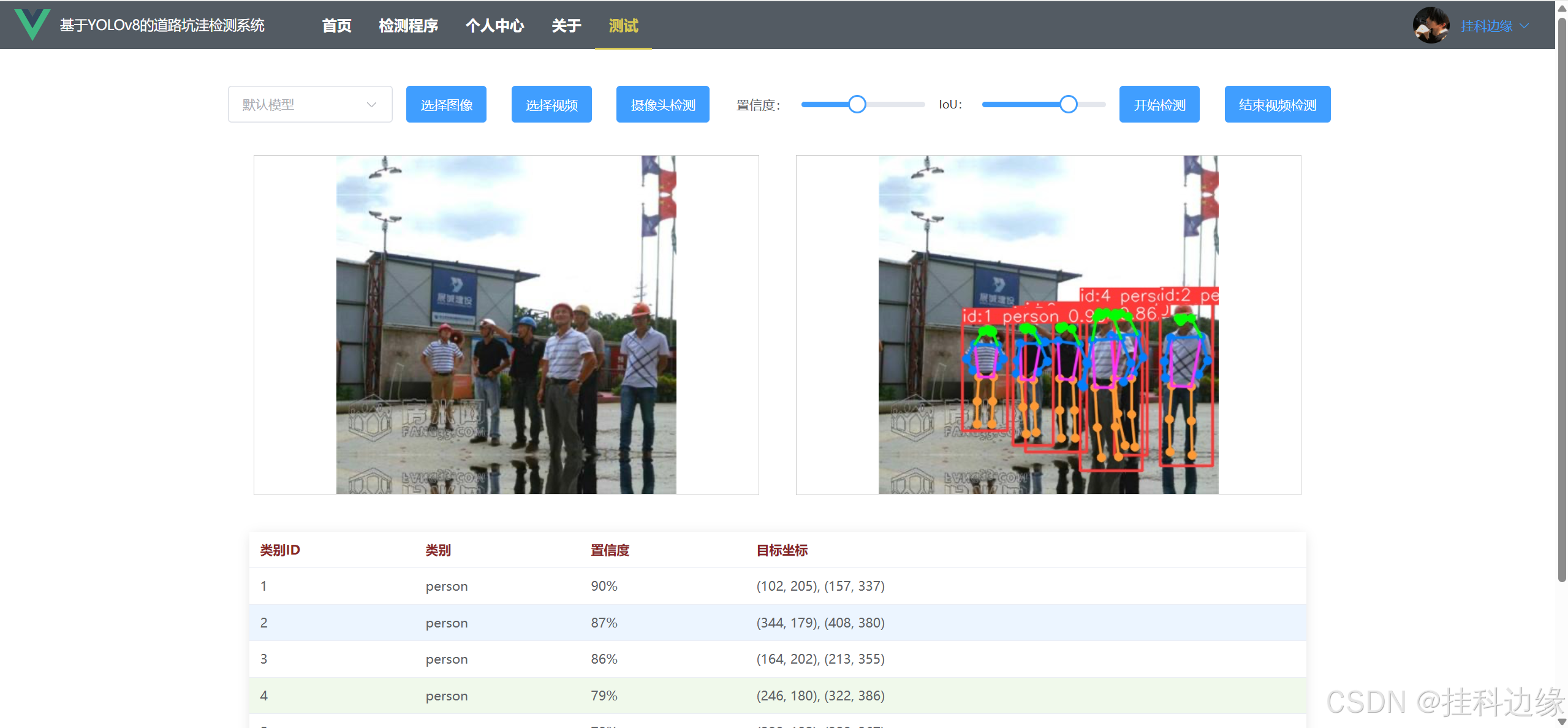Click the detection result image with boxes
1568x728 pixels.
coord(1048,325)
